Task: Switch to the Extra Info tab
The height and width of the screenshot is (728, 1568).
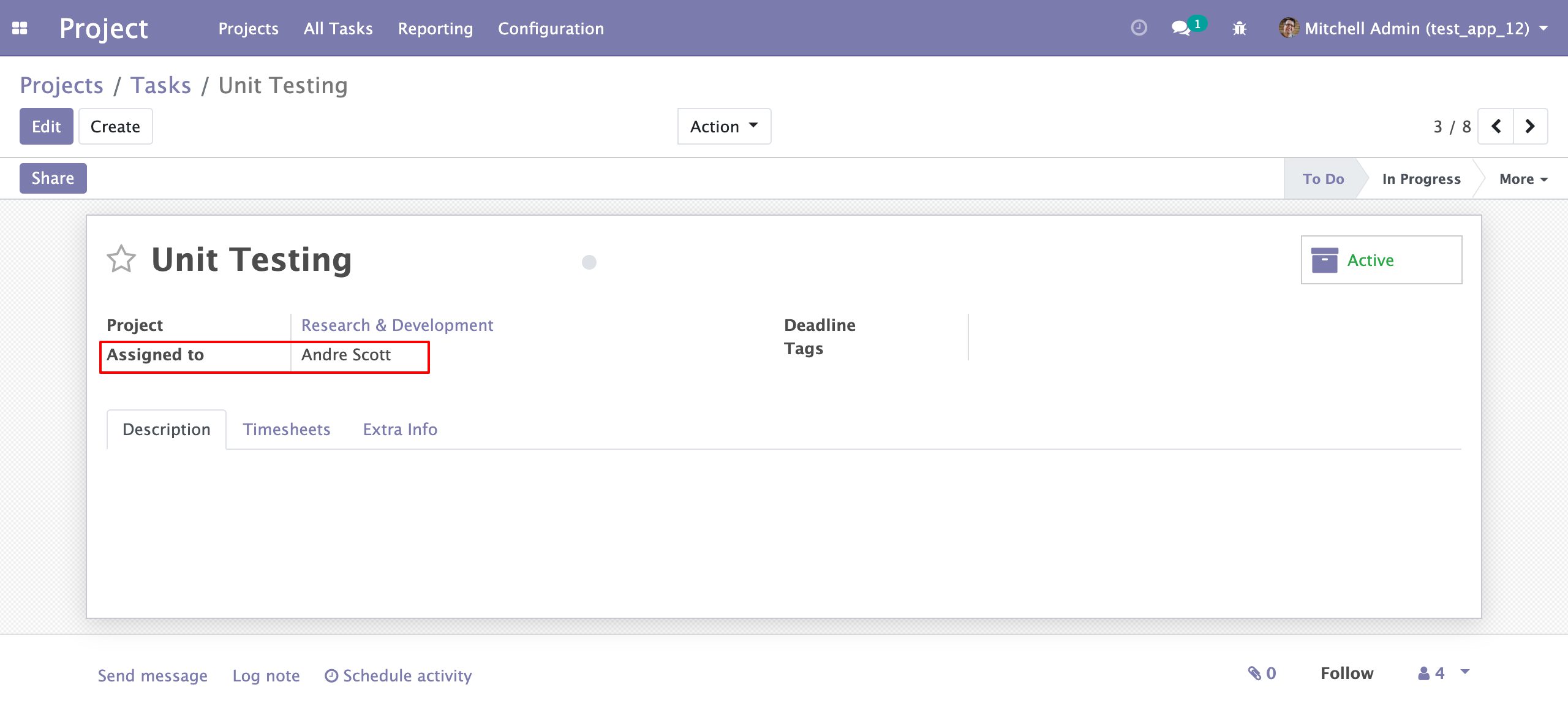Action: pos(400,430)
